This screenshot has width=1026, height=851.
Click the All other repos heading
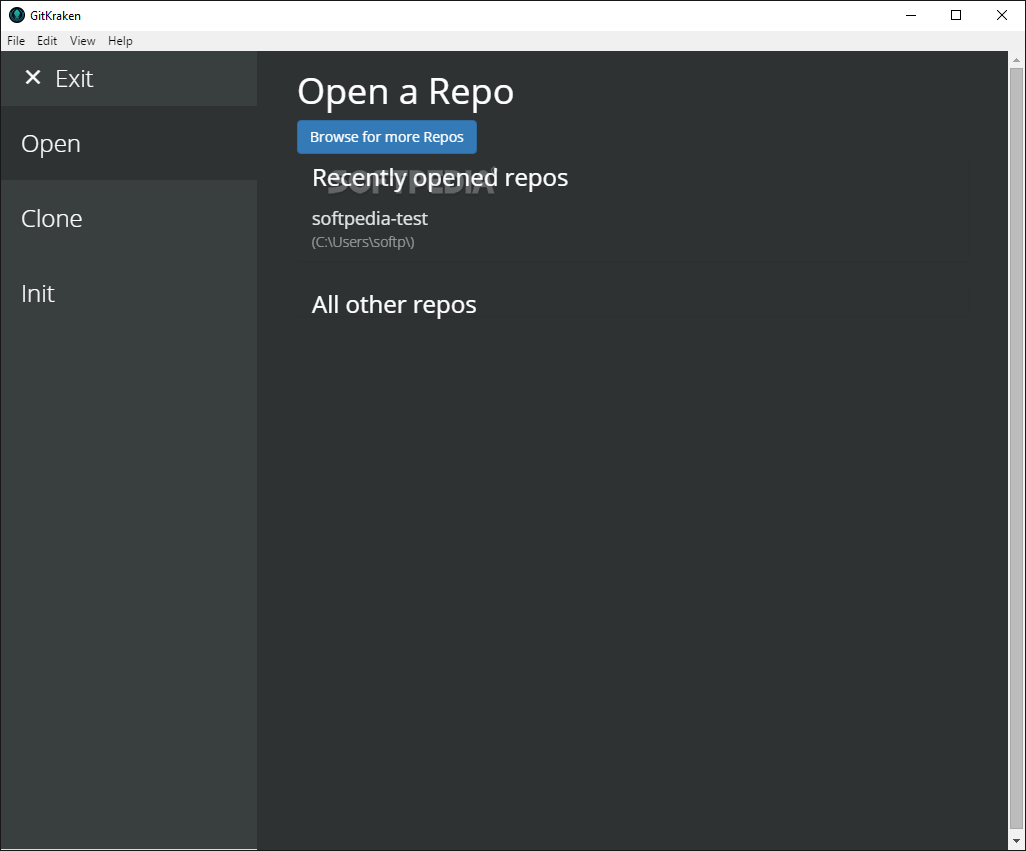click(394, 305)
